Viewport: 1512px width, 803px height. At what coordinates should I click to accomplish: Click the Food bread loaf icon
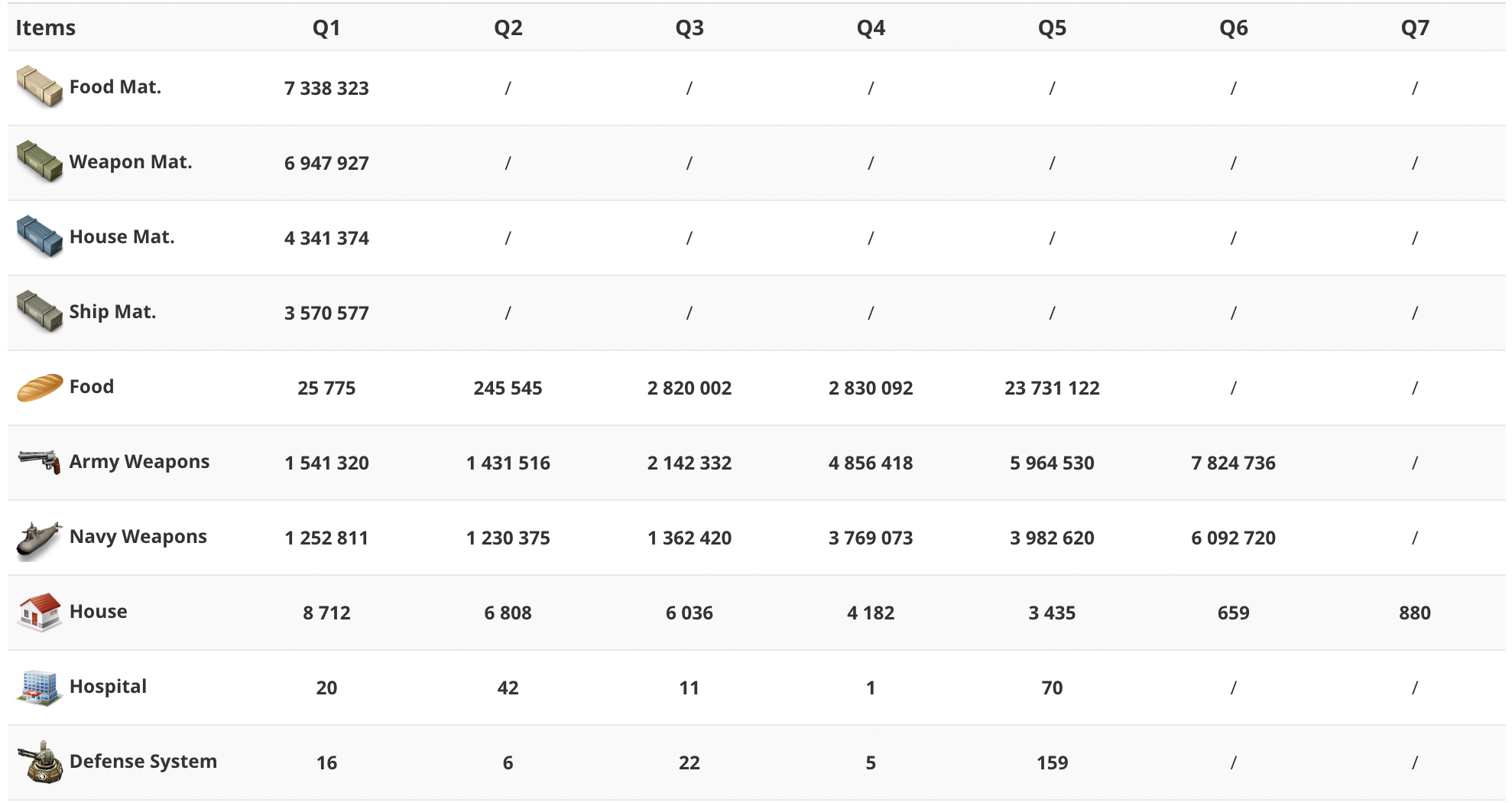pyautogui.click(x=40, y=387)
